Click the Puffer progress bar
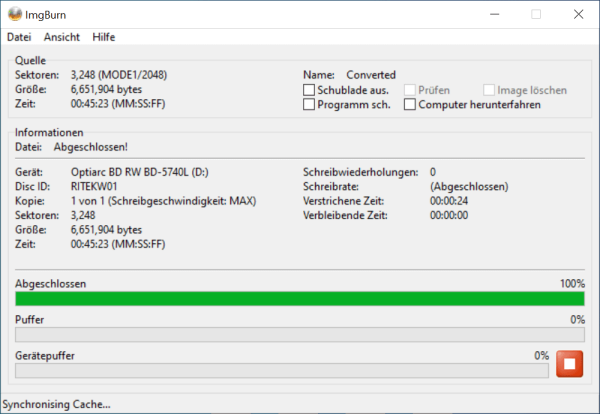Image resolution: width=600 pixels, height=414 pixels. click(300, 335)
